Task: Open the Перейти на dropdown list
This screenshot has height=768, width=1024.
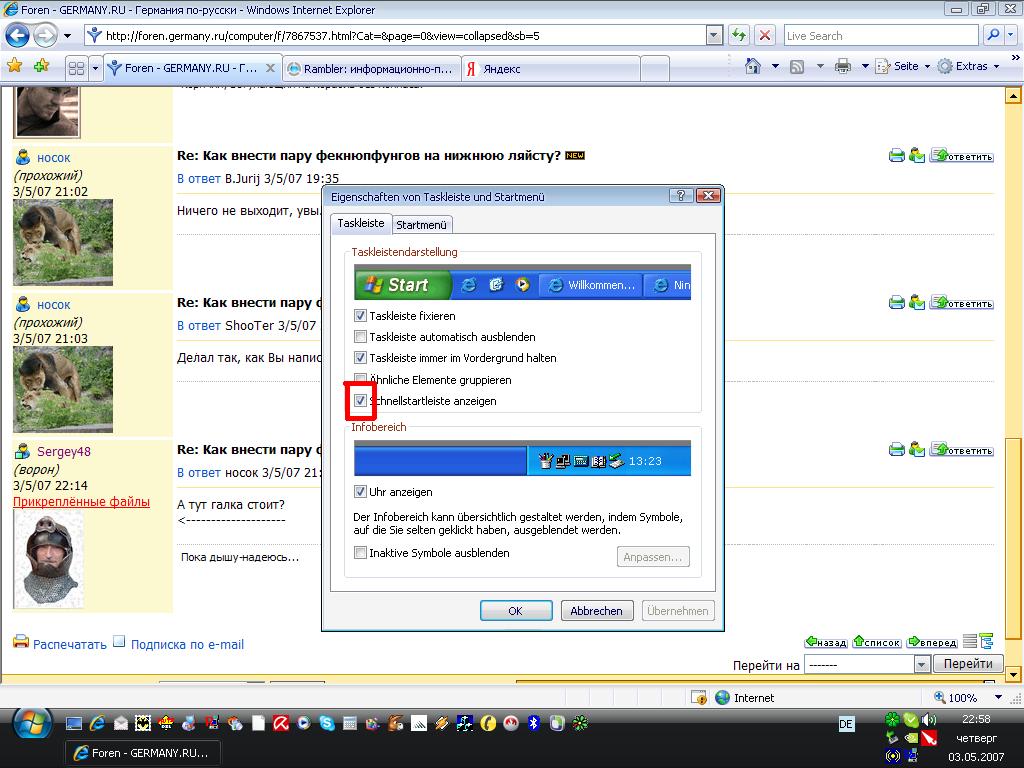Action: tap(922, 664)
